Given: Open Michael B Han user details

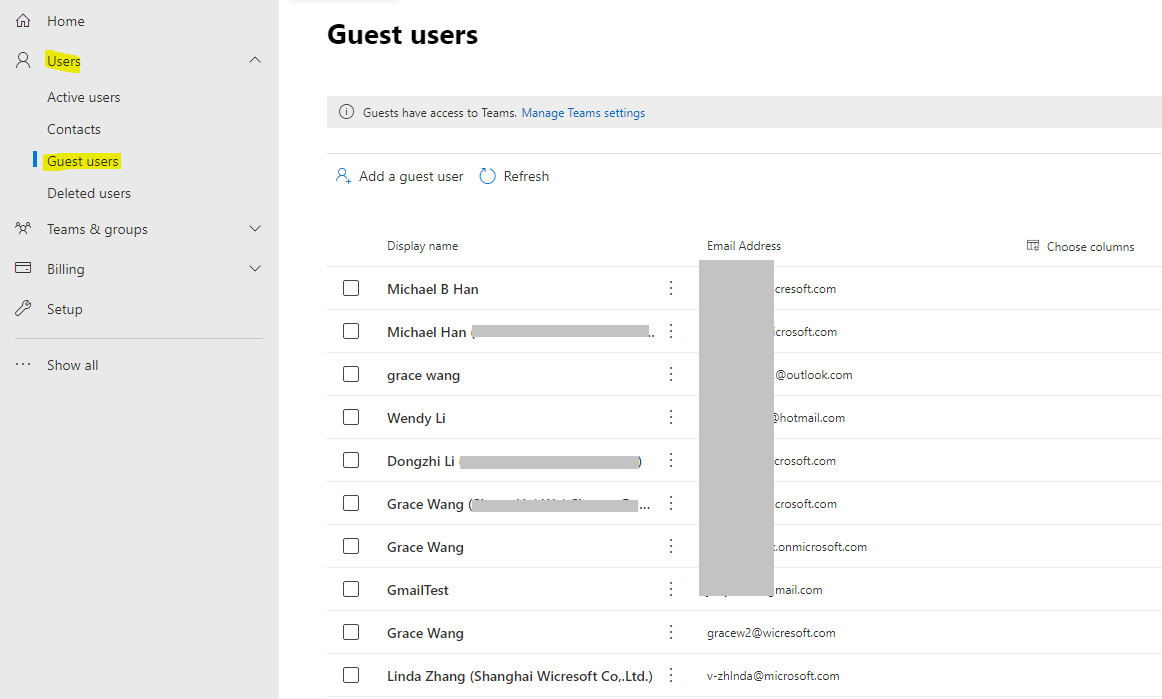Looking at the screenshot, I should pyautogui.click(x=433, y=289).
